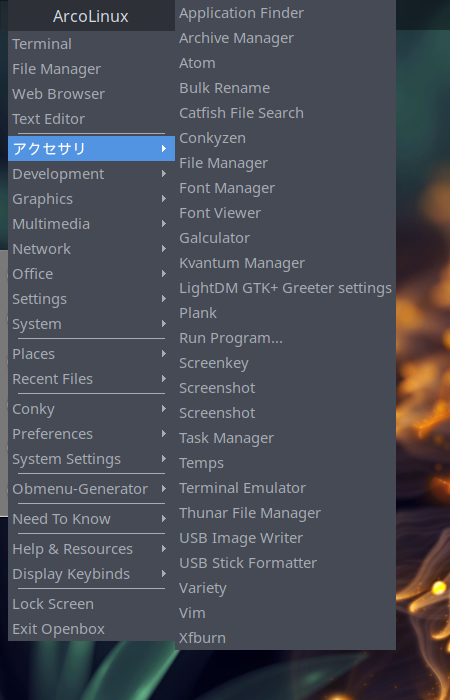Launch the Plank dock entry
Screen dimensions: 450x700
coord(285,313)
